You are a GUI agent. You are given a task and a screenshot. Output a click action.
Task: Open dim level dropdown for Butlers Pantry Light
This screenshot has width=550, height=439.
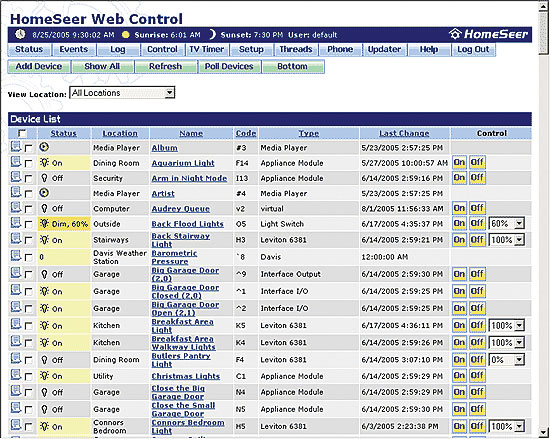(x=507, y=360)
